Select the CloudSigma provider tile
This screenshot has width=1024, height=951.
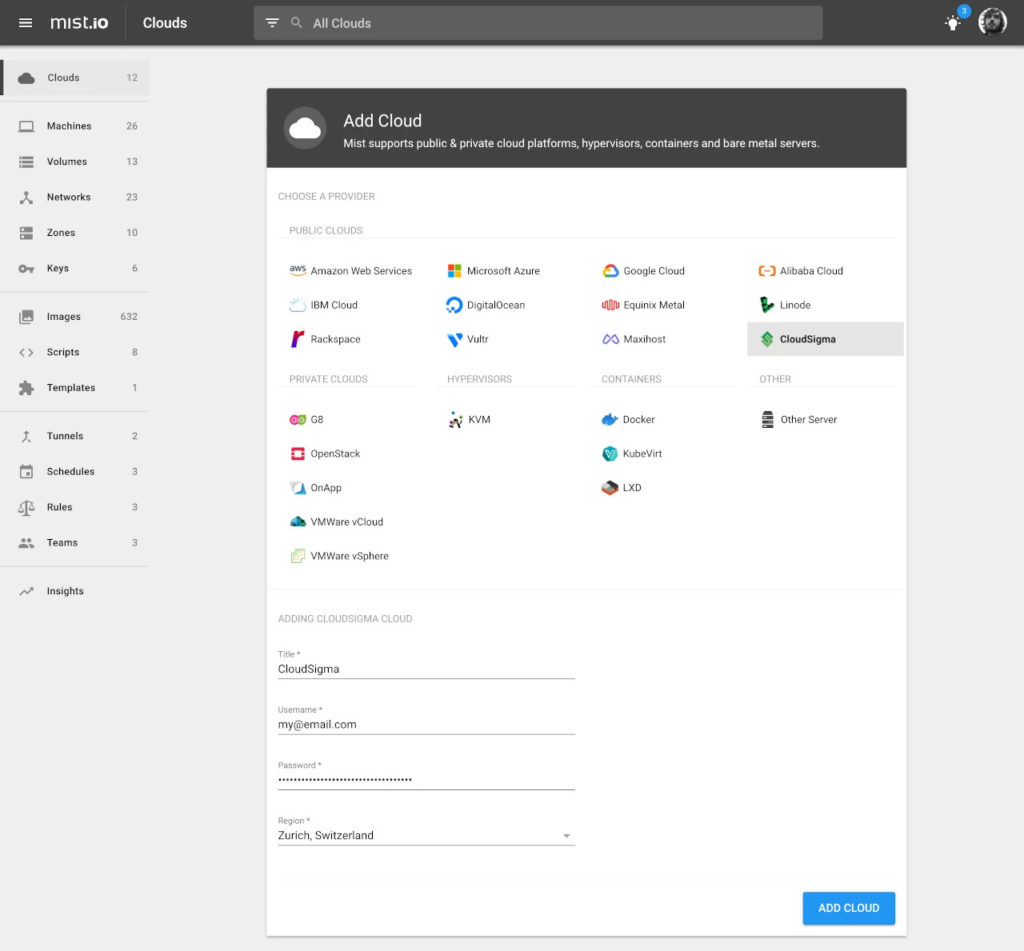point(824,339)
